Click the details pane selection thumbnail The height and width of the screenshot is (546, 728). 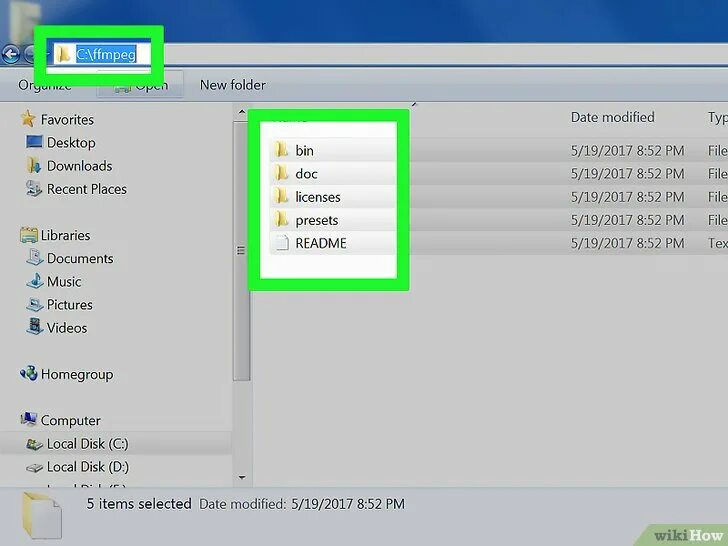42,516
